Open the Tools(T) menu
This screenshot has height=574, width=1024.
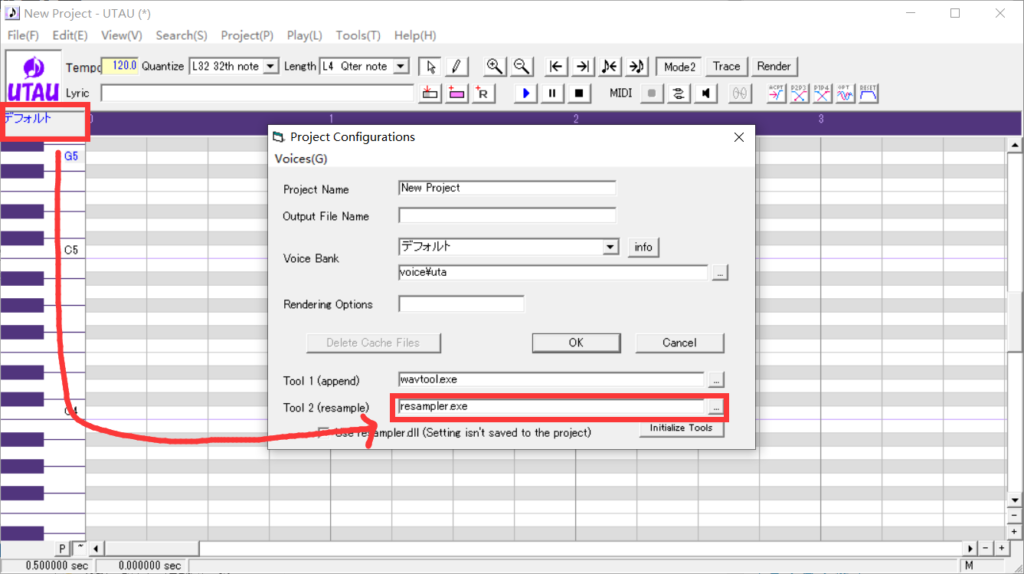(x=358, y=35)
